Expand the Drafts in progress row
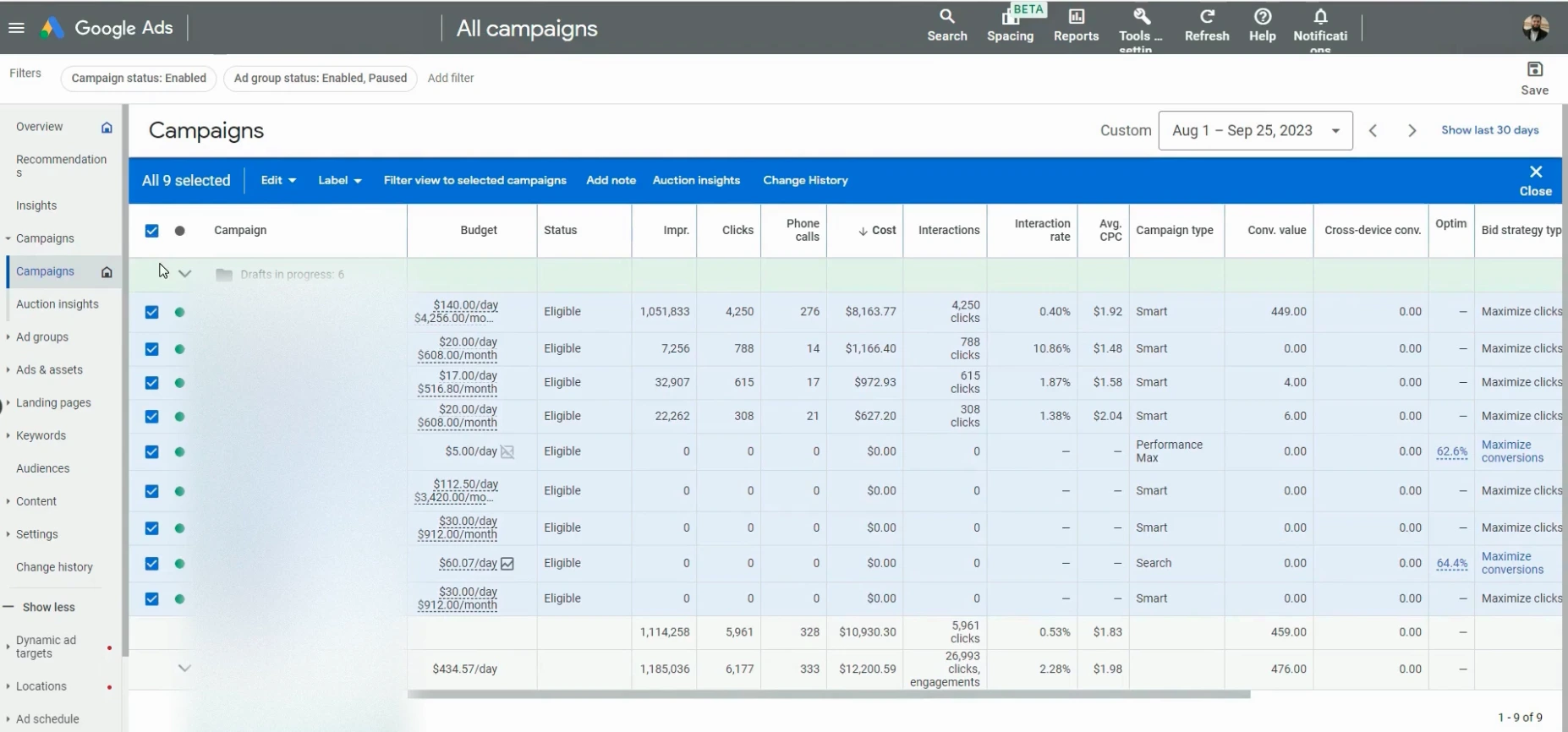Screen dimensions: 1568x732 [x=184, y=275]
